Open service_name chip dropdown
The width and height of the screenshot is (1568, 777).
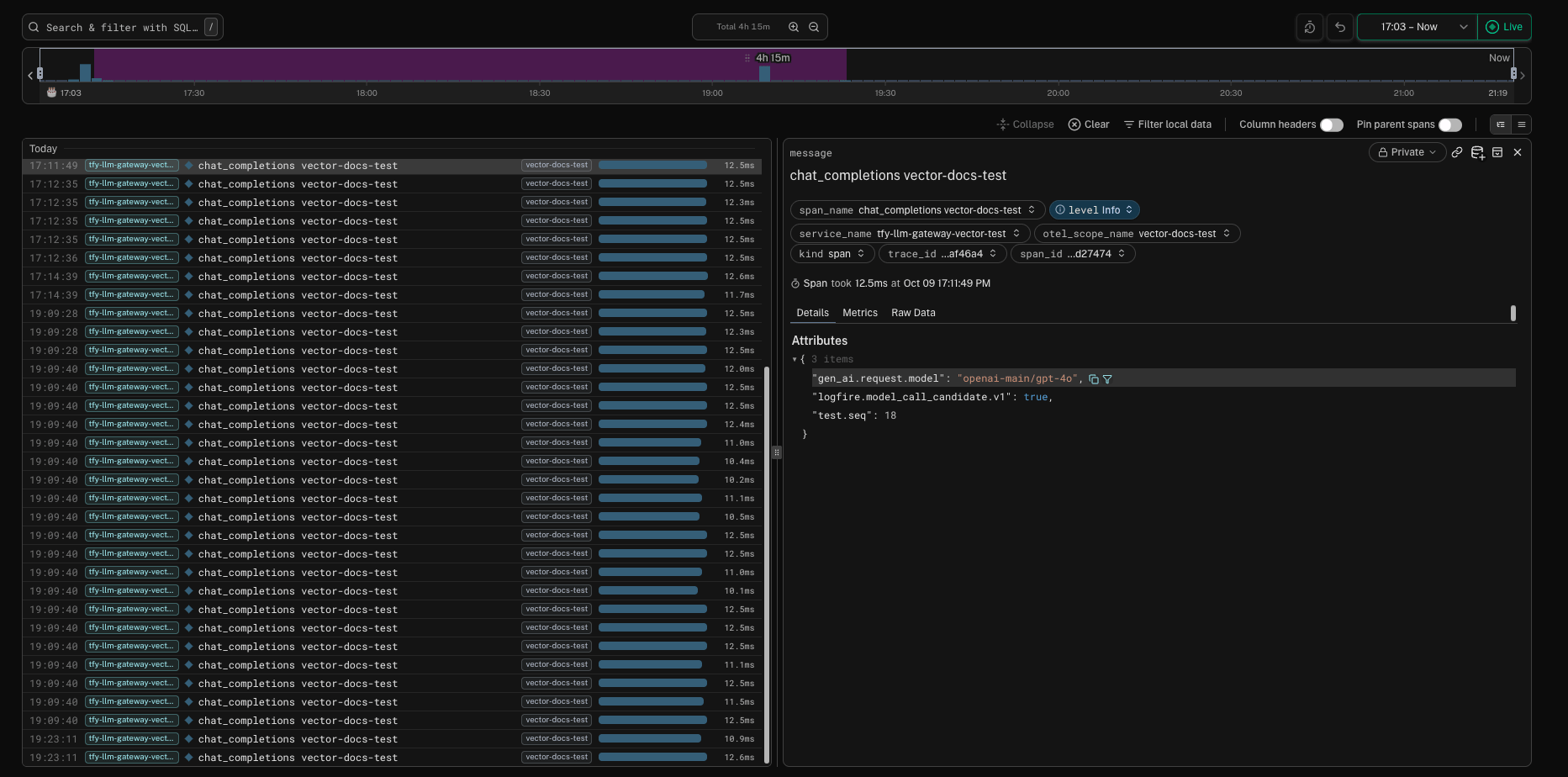pos(911,234)
